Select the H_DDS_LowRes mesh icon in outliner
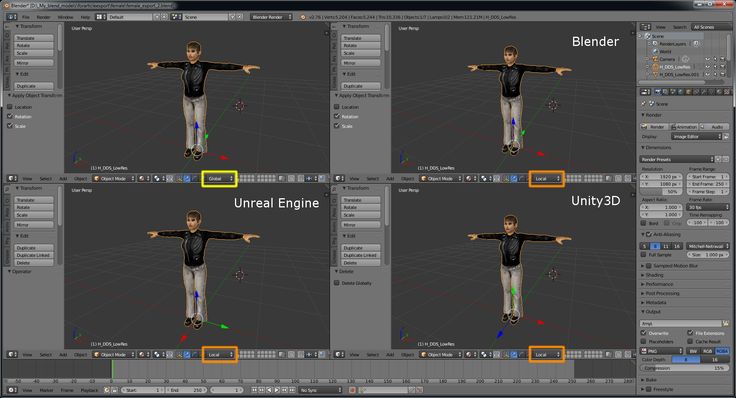Image resolution: width=736 pixels, height=398 pixels. pyautogui.click(x=655, y=67)
